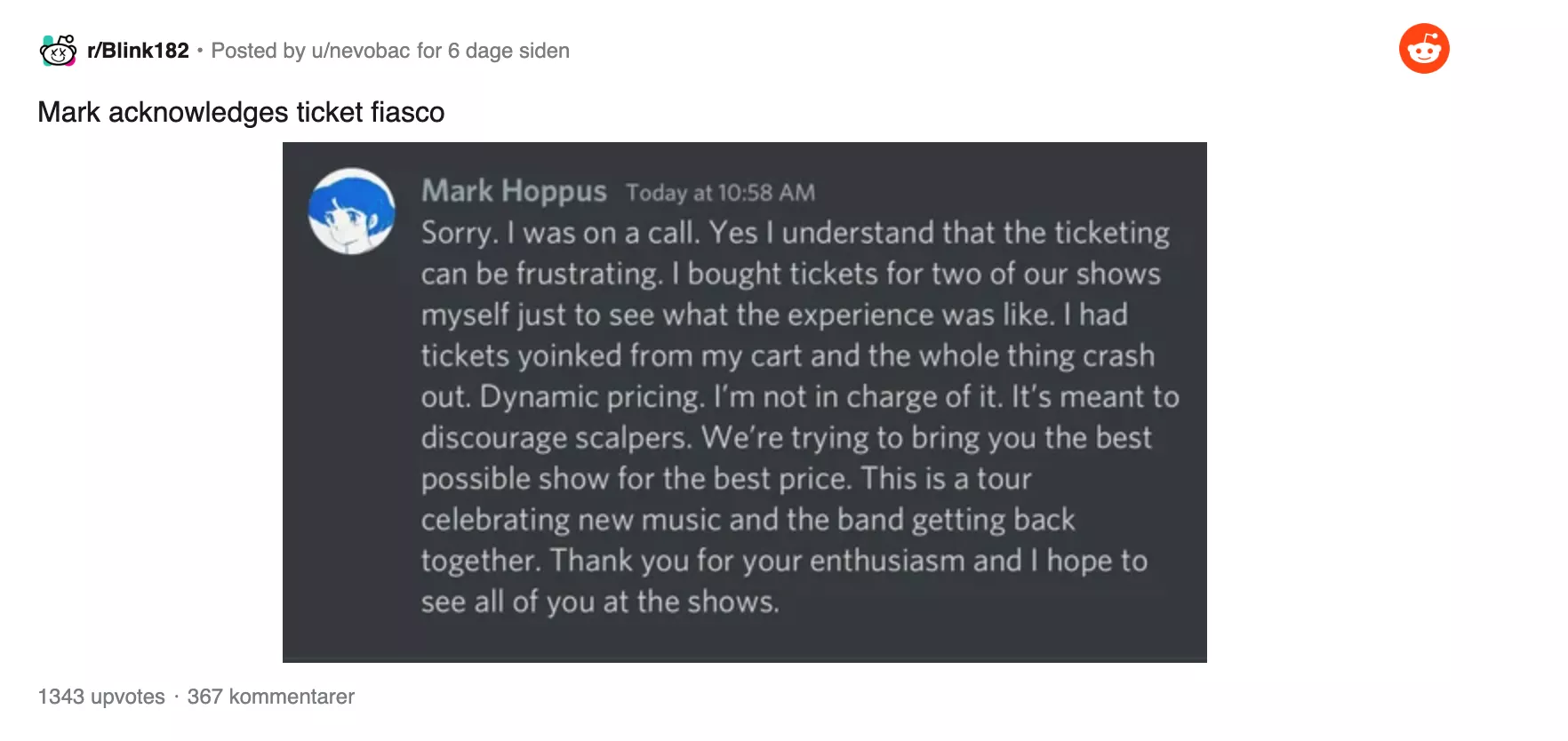Image resolution: width=1568 pixels, height=741 pixels.
Task: Click the r/Blink182 subreddit avatar icon
Action: pos(59,51)
